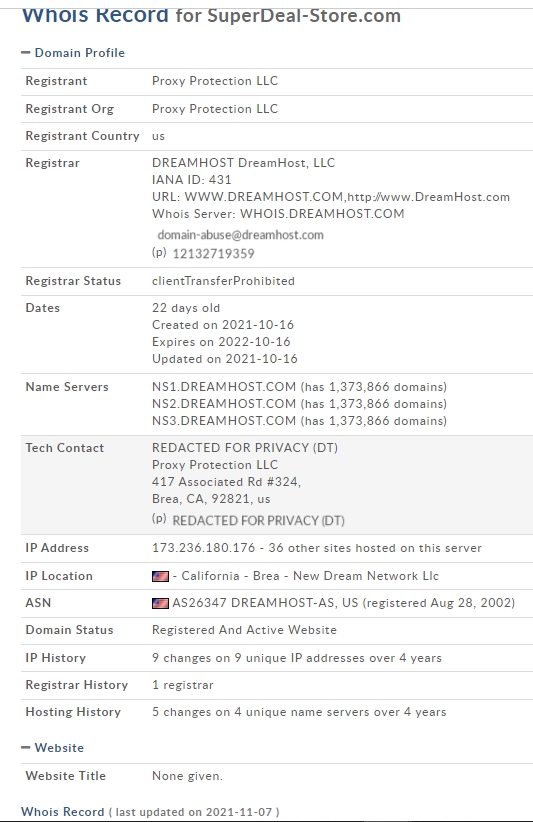Click the Whois Record last updated heading
Viewport: 533px width, 822px height.
coord(150,812)
